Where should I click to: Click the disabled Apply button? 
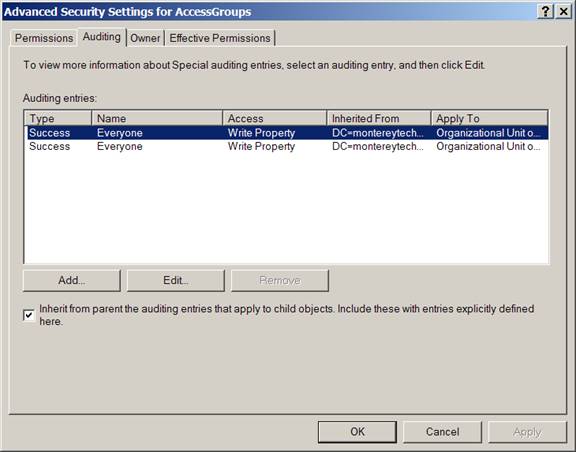pos(527,431)
